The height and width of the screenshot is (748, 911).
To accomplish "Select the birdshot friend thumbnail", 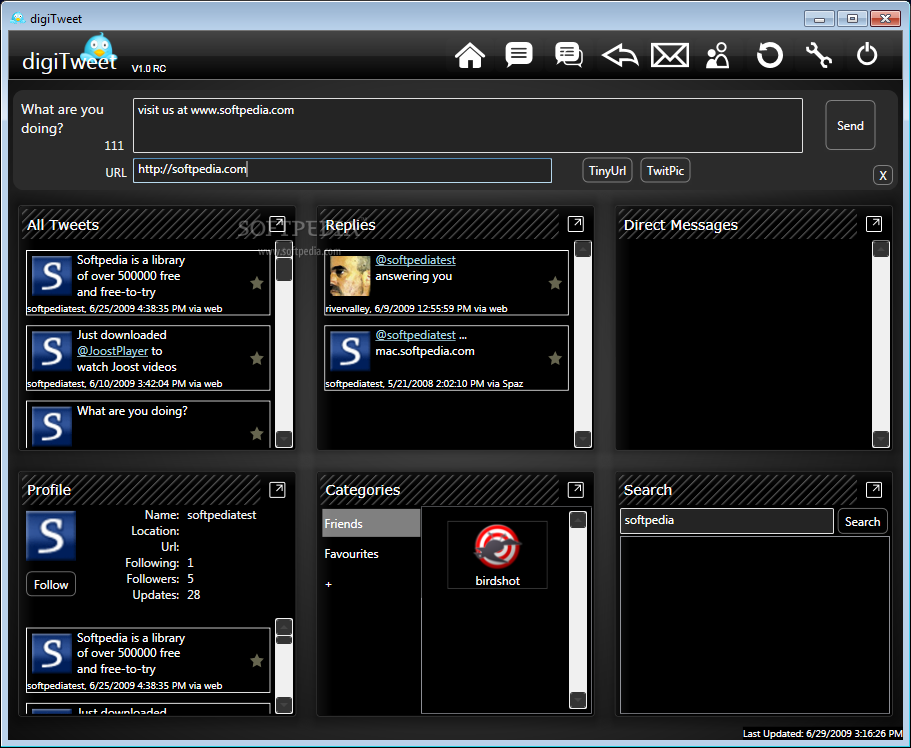I will click(x=497, y=555).
